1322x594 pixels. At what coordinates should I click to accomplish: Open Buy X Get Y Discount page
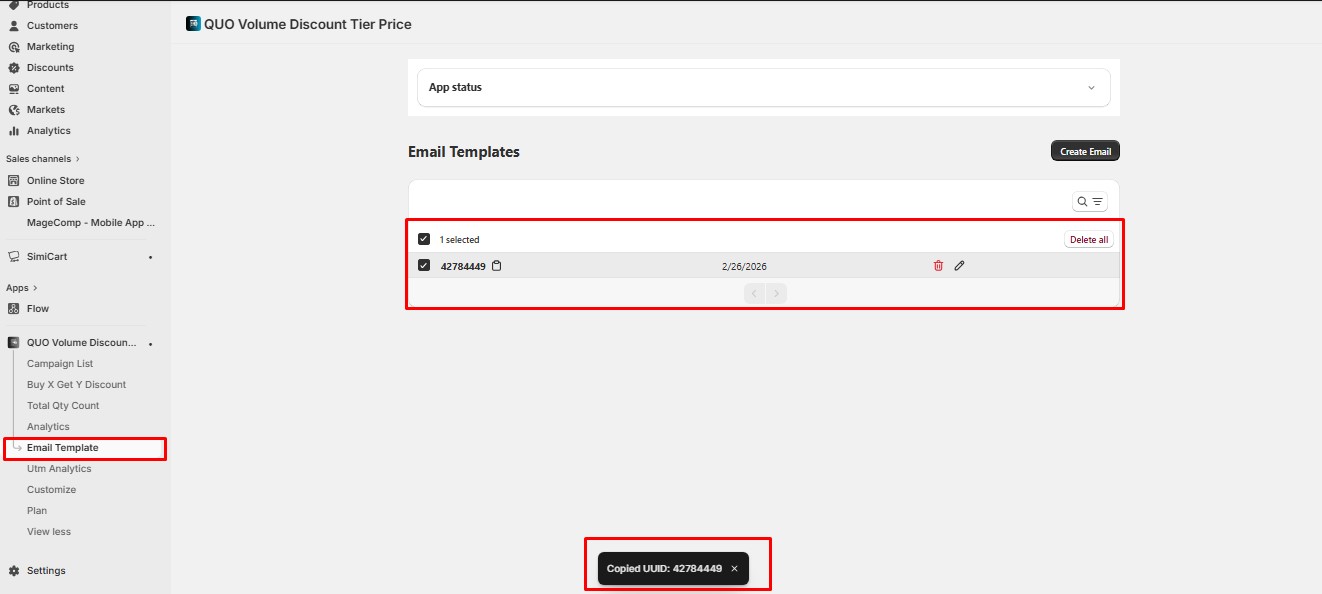click(x=76, y=385)
